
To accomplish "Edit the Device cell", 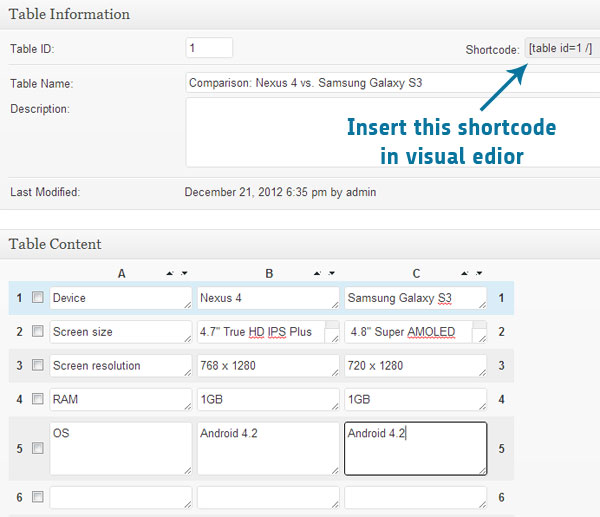I will pos(121,298).
